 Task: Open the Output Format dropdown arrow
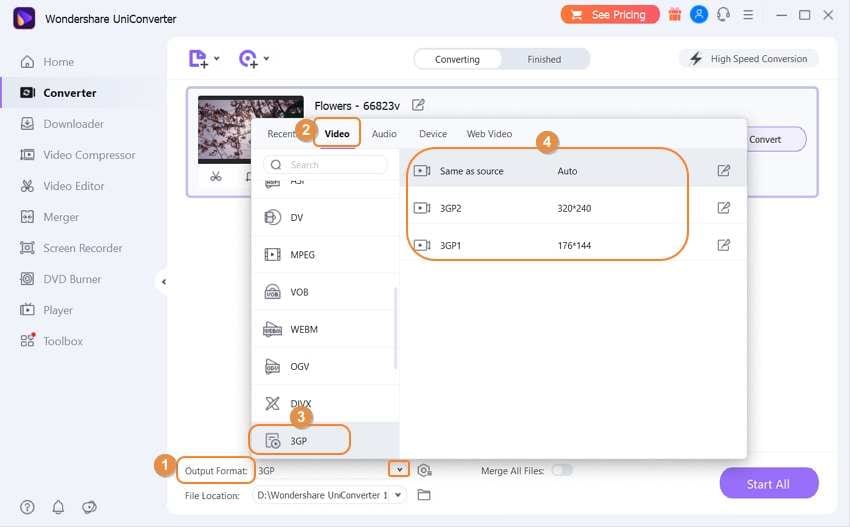click(399, 470)
